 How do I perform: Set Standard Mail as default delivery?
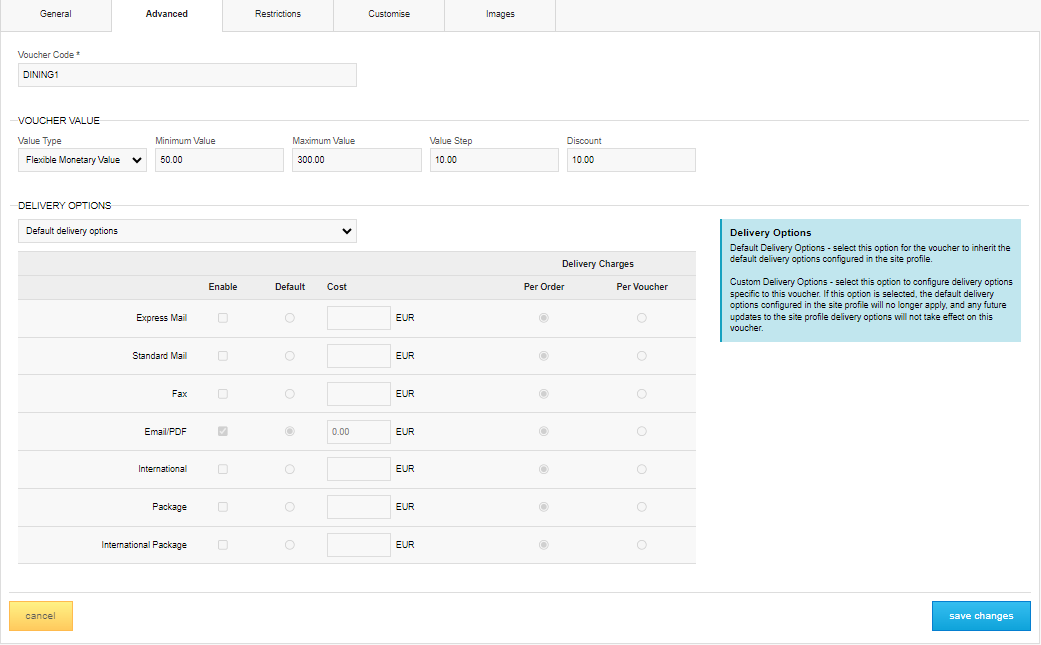(289, 356)
